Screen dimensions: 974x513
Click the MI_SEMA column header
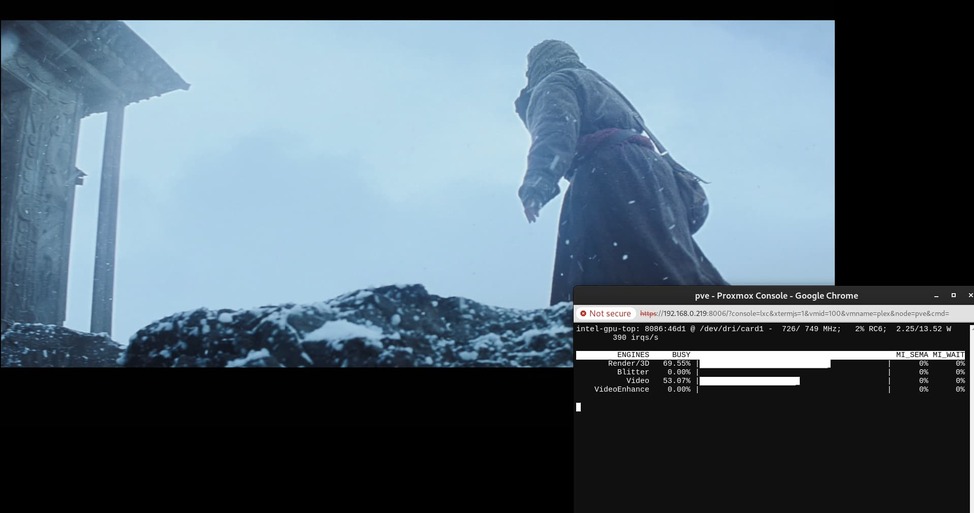click(x=912, y=355)
